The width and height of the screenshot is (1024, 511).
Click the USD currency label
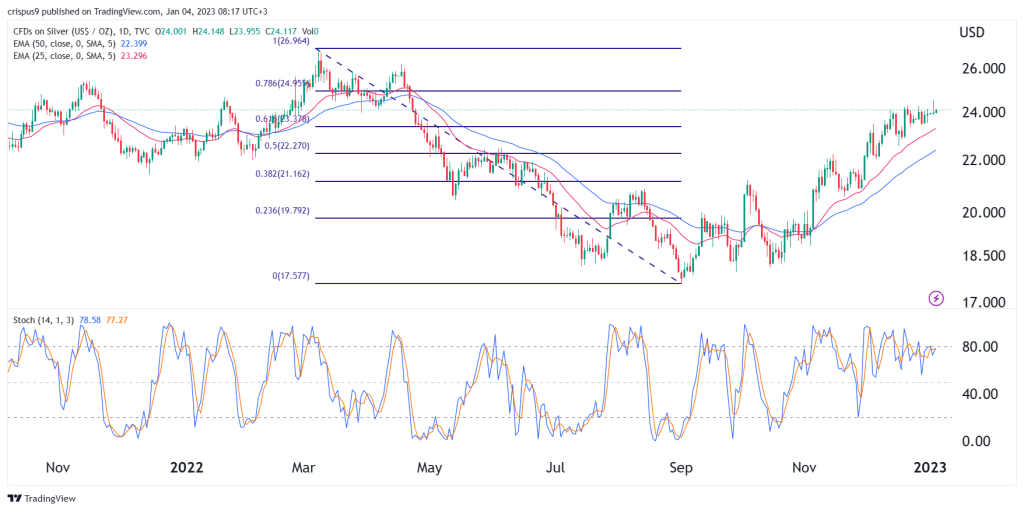point(972,32)
